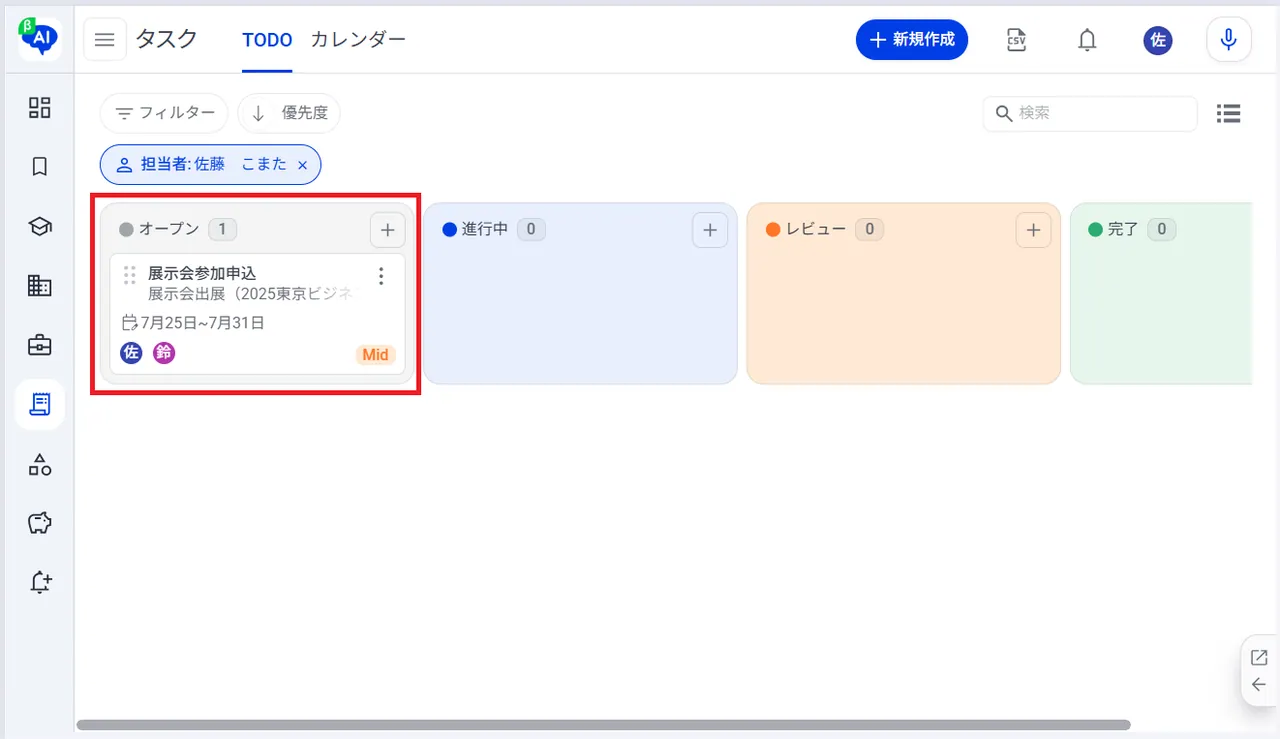Screen dimensions: 1280x739
Task: Open the add-notification bell in sidebar
Action: click(40, 582)
